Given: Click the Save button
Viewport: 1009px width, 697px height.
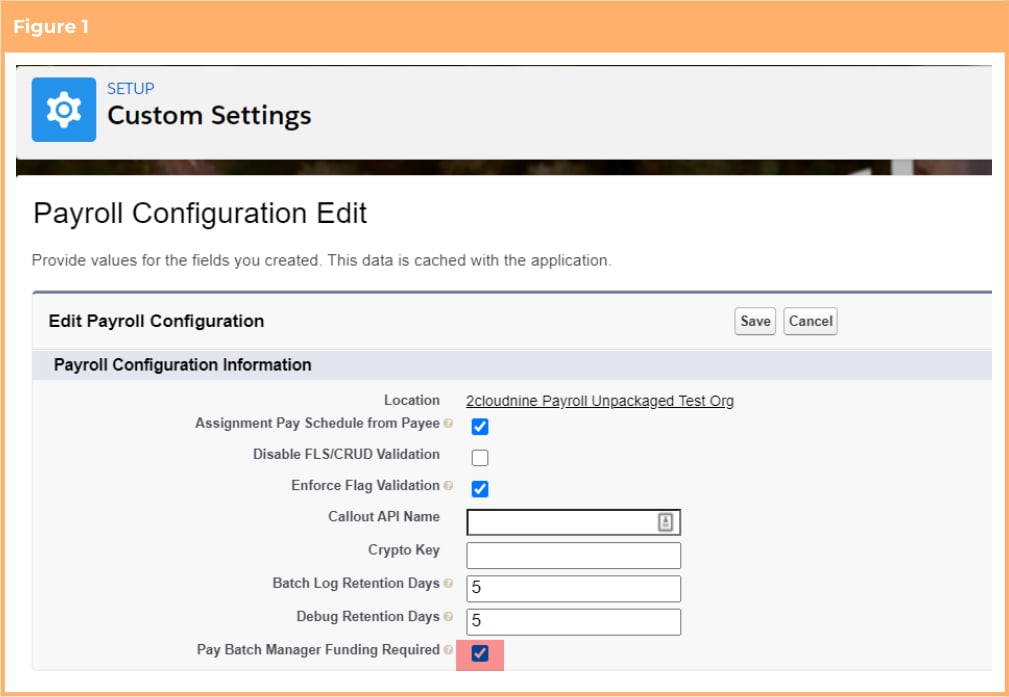Looking at the screenshot, I should pos(755,321).
